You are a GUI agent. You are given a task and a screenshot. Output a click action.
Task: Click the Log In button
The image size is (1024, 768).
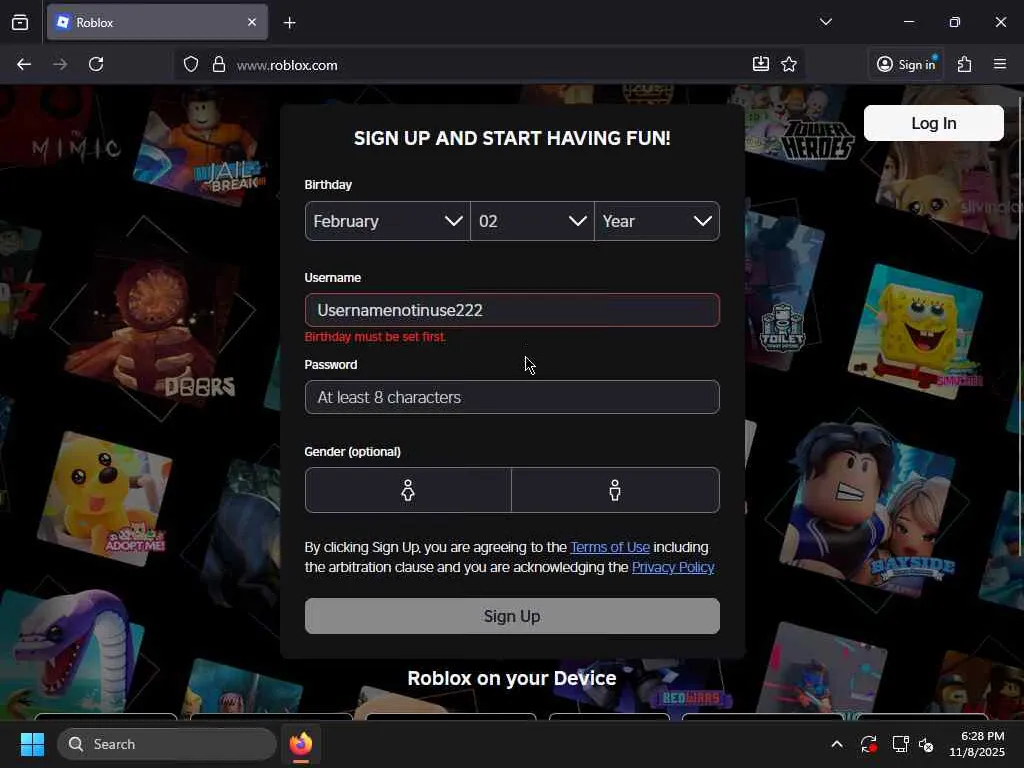coord(933,123)
